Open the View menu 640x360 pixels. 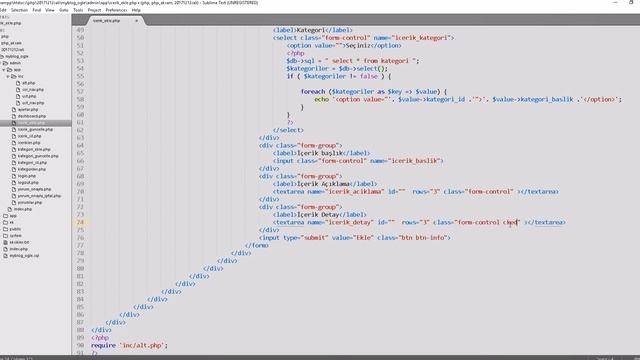click(x=50, y=10)
